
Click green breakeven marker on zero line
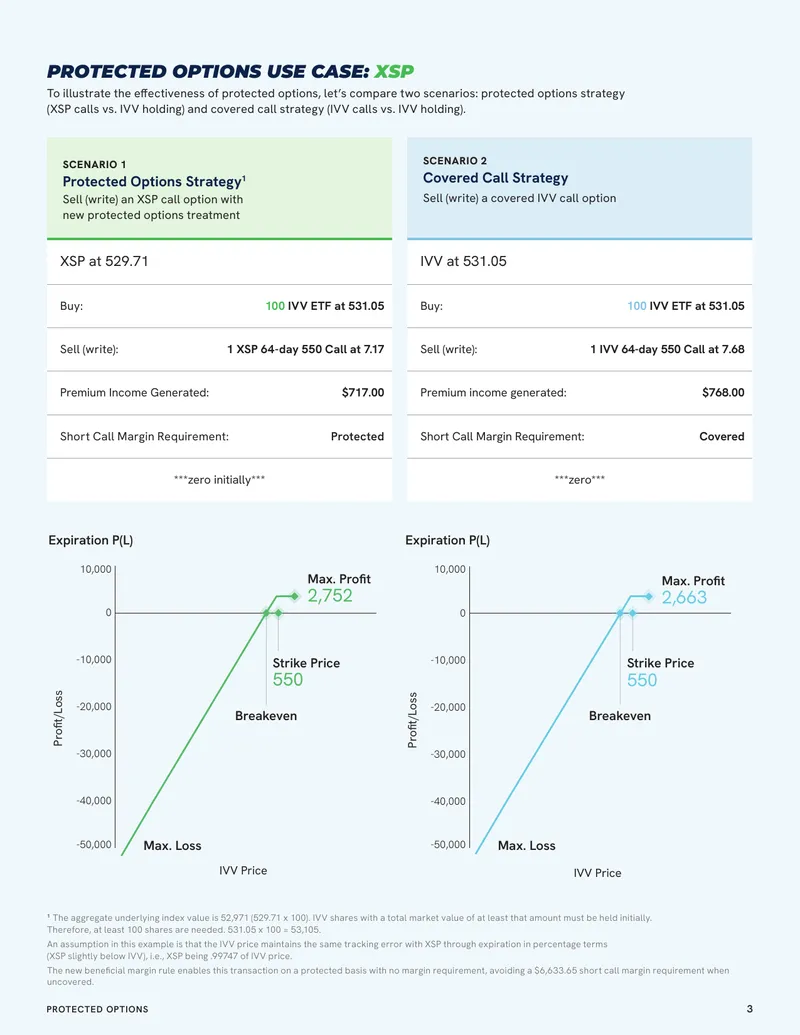tap(266, 613)
